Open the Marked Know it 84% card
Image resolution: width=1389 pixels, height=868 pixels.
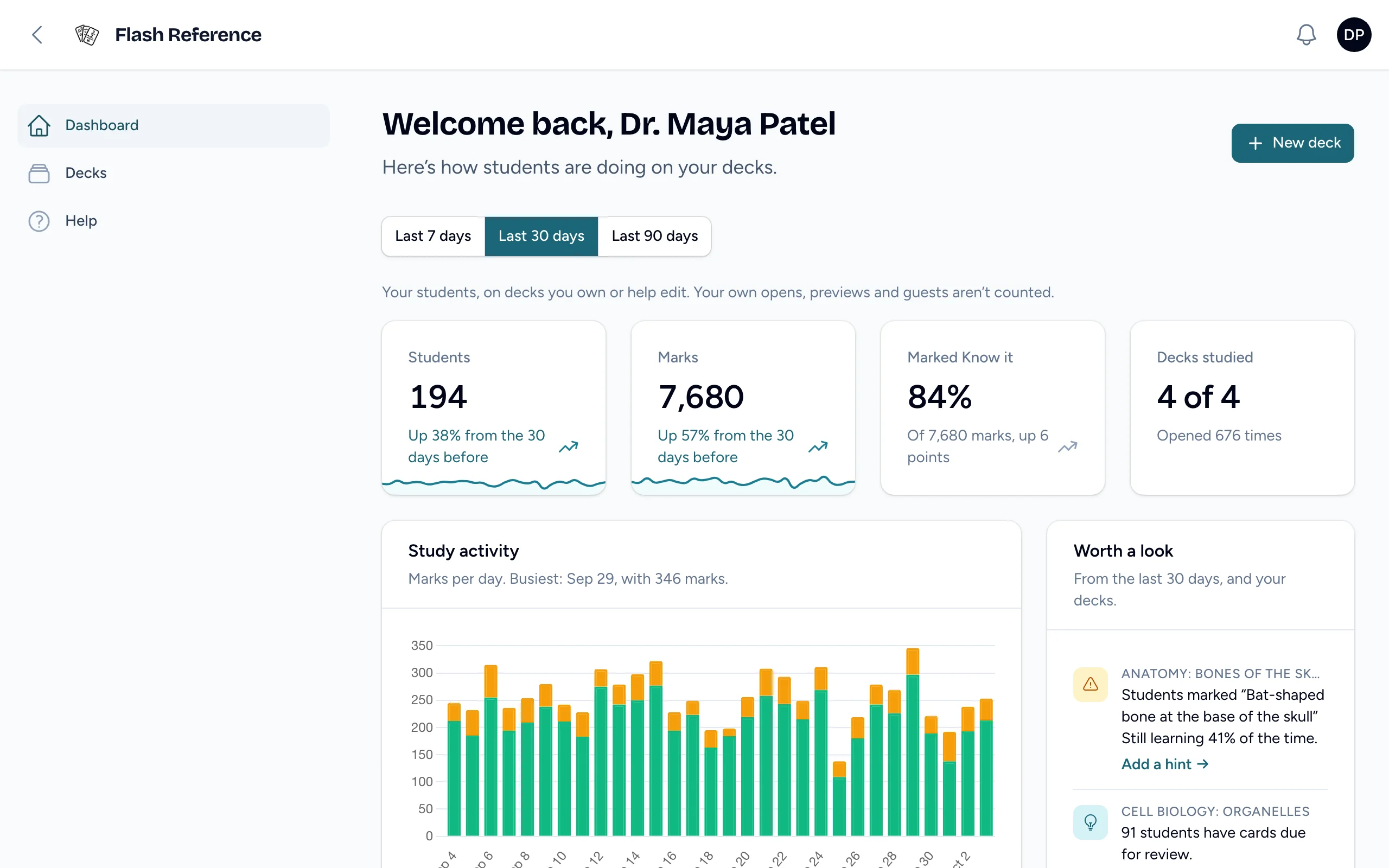[x=992, y=407]
